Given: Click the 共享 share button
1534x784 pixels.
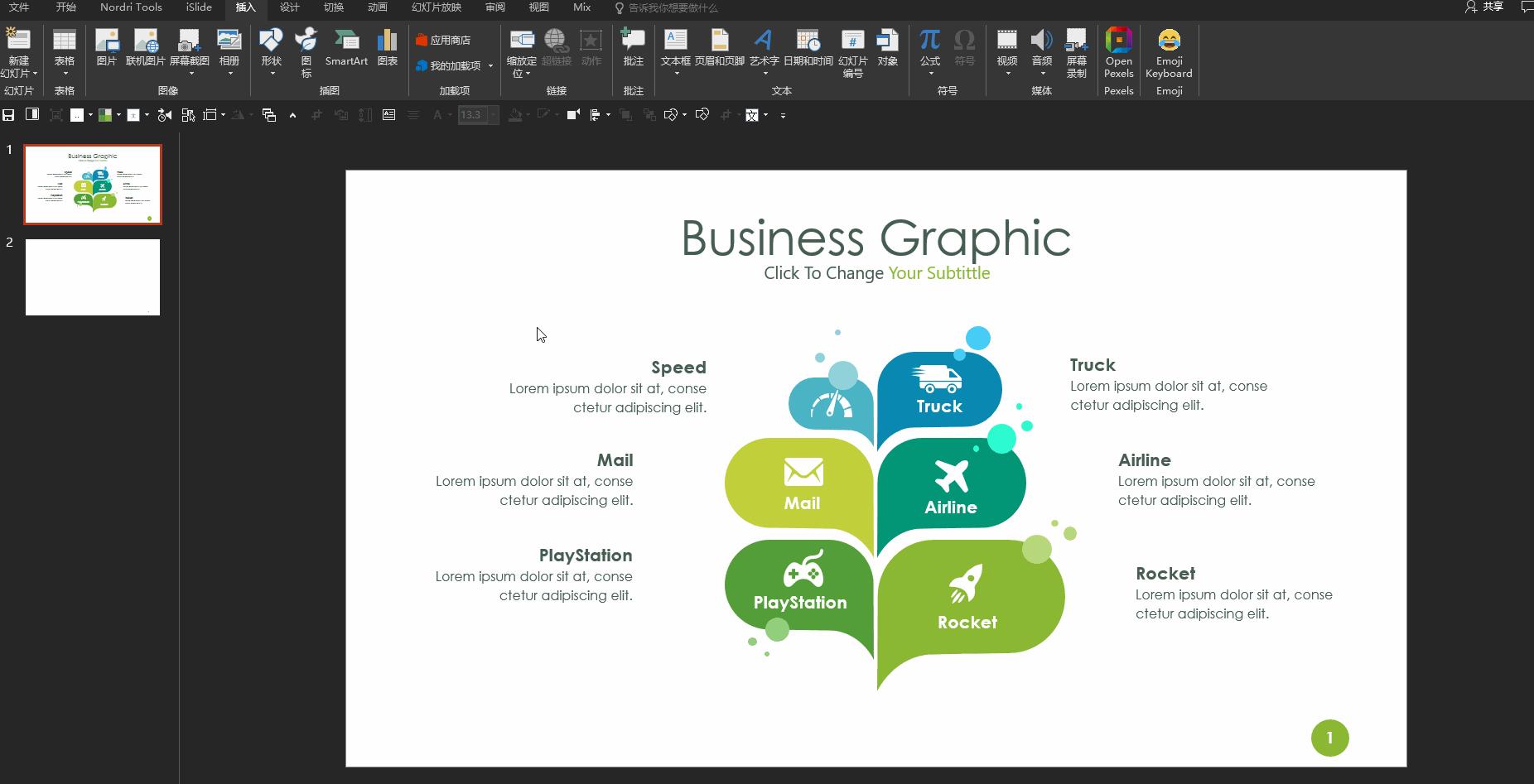Looking at the screenshot, I should click(x=1484, y=7).
